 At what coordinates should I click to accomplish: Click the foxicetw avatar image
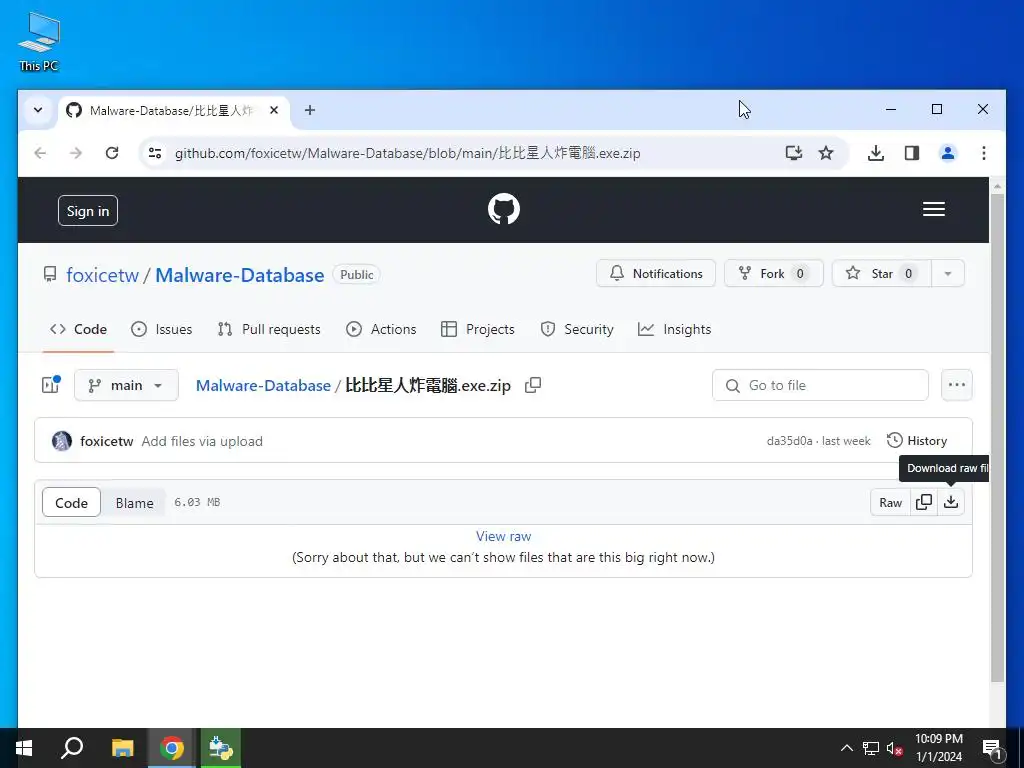click(x=62, y=441)
